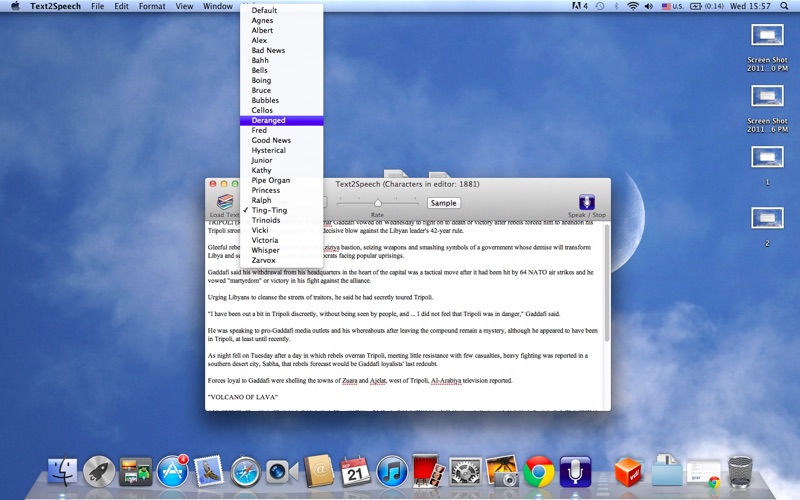Select the Bahh voice

[x=282, y=60]
